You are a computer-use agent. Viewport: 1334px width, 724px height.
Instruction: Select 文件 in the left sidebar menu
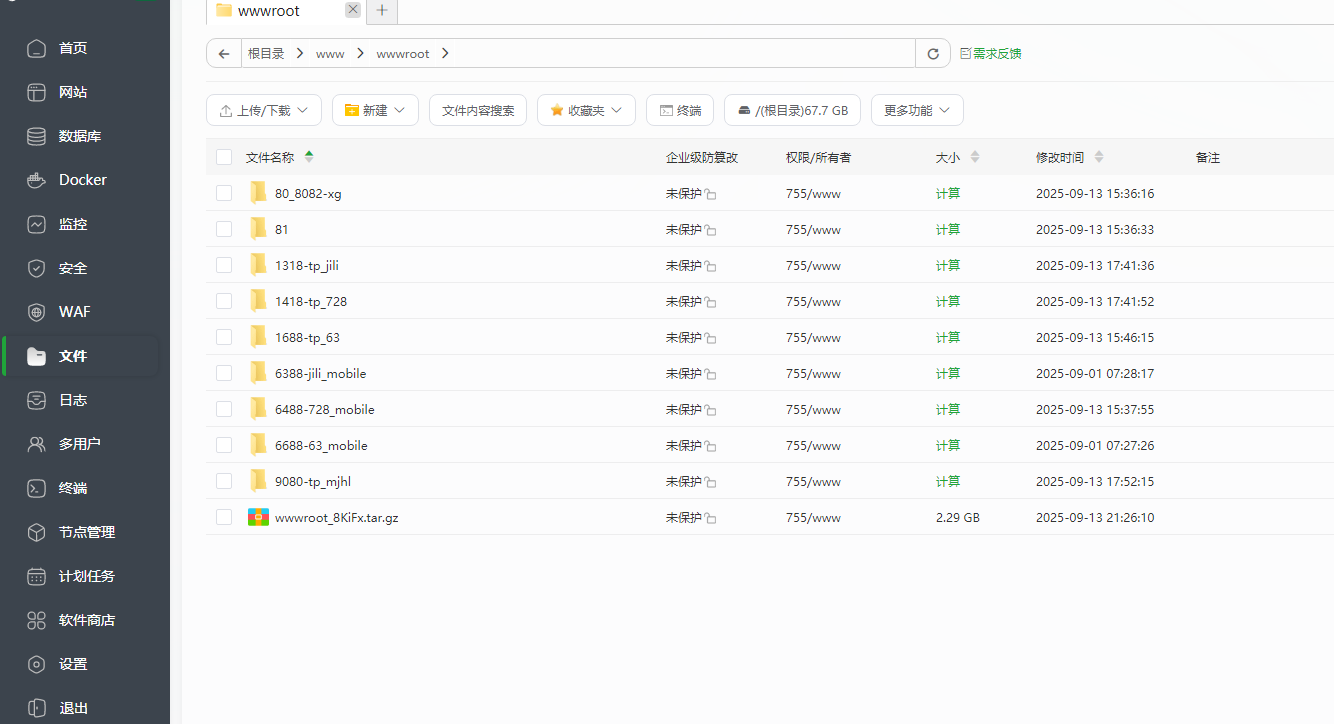(80, 356)
